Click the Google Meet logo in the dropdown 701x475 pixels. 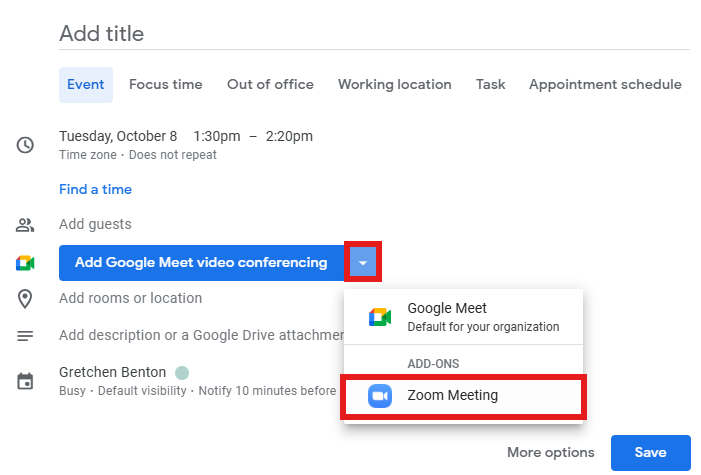[x=380, y=317]
